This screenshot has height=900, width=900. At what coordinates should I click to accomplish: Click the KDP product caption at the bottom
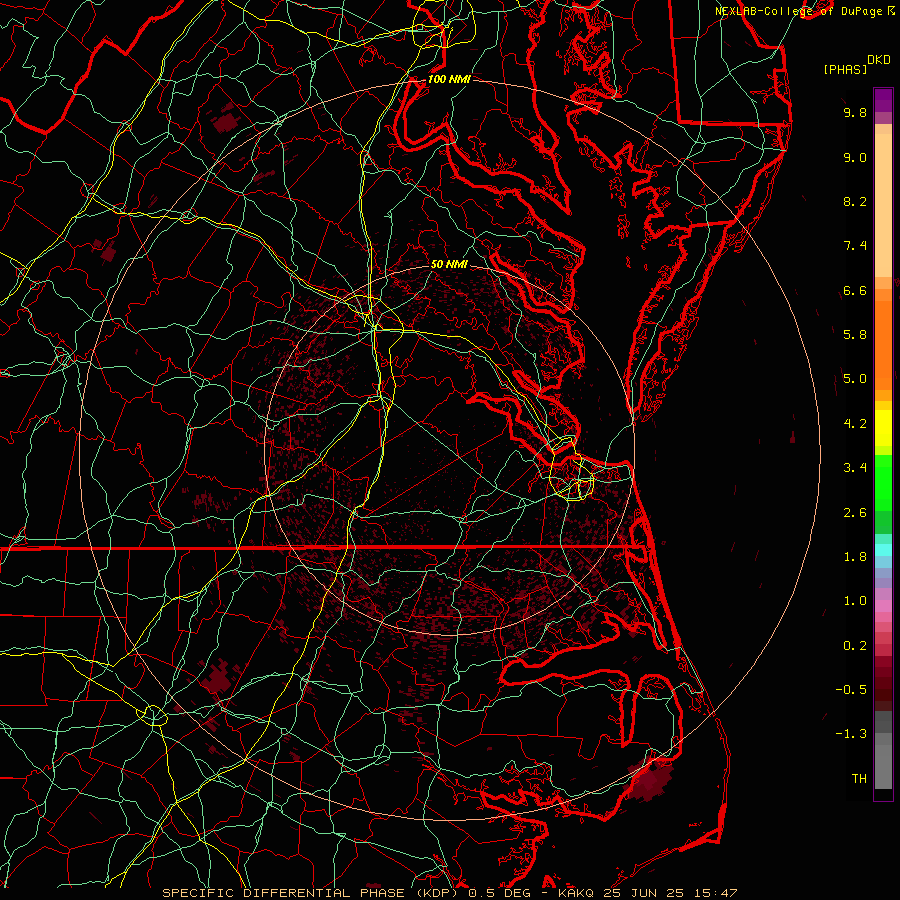[449, 893]
